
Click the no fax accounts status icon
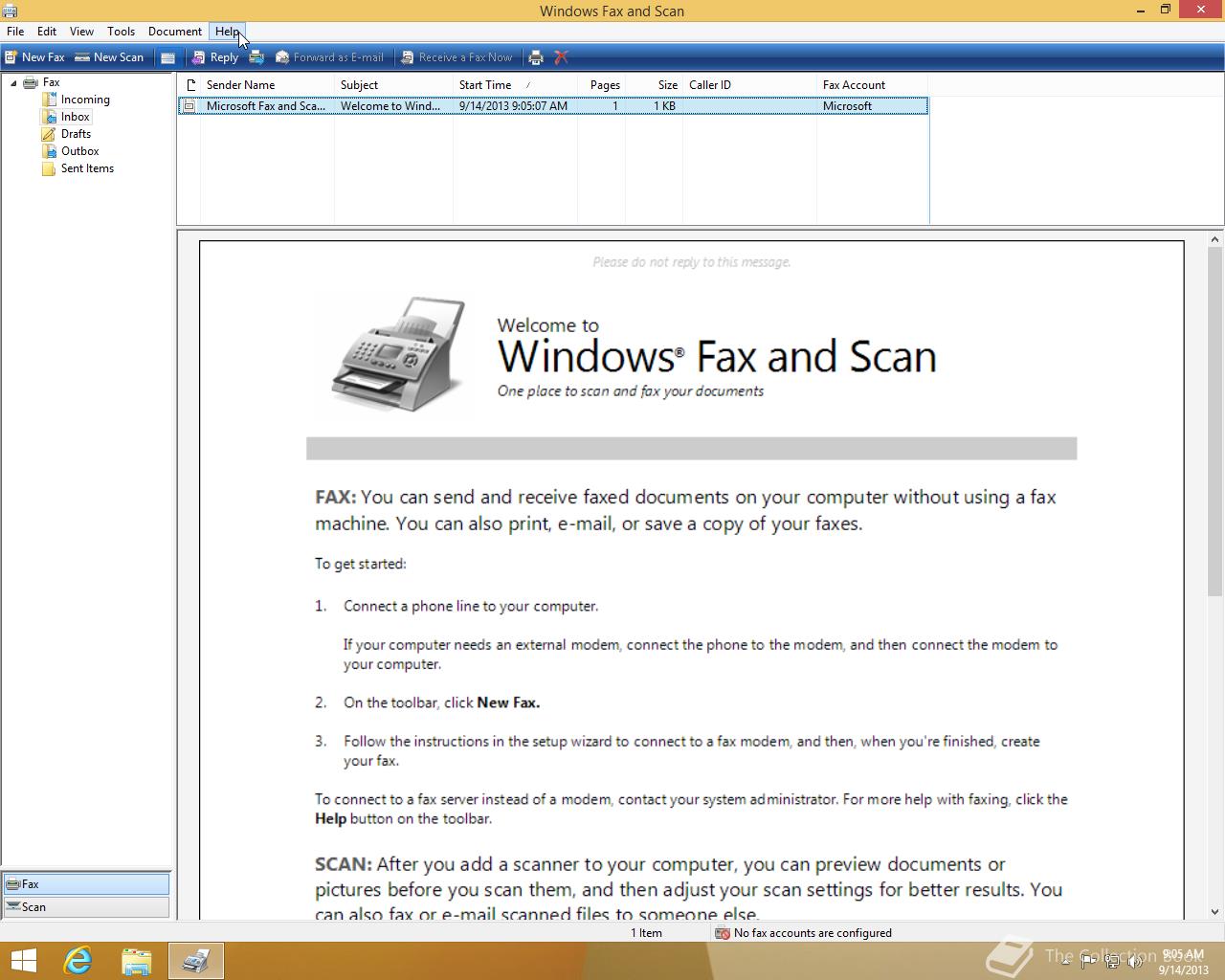pyautogui.click(x=723, y=933)
